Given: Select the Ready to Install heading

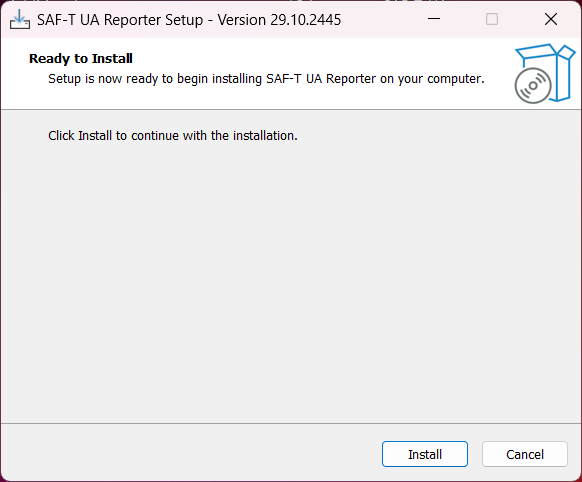Looking at the screenshot, I should click(x=81, y=59).
